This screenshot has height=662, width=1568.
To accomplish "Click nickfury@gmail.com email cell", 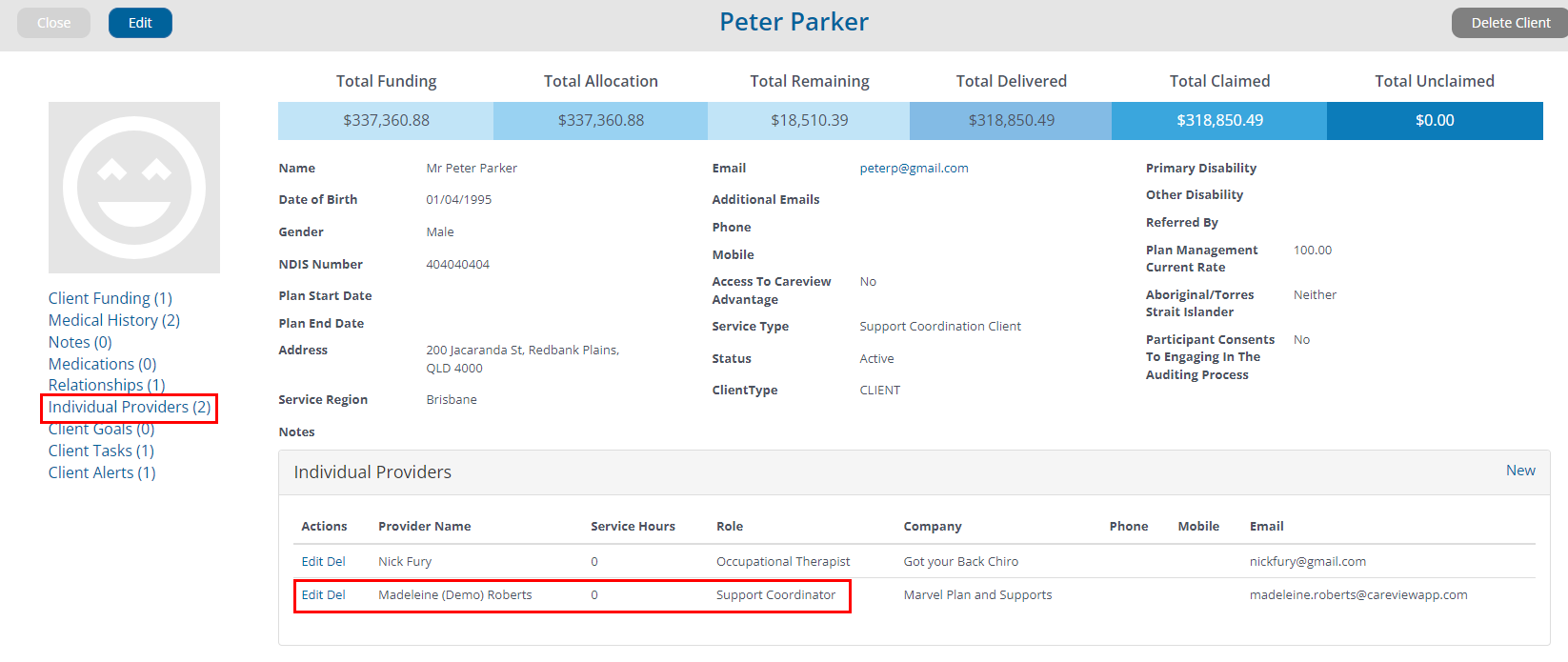I will click(x=1308, y=561).
